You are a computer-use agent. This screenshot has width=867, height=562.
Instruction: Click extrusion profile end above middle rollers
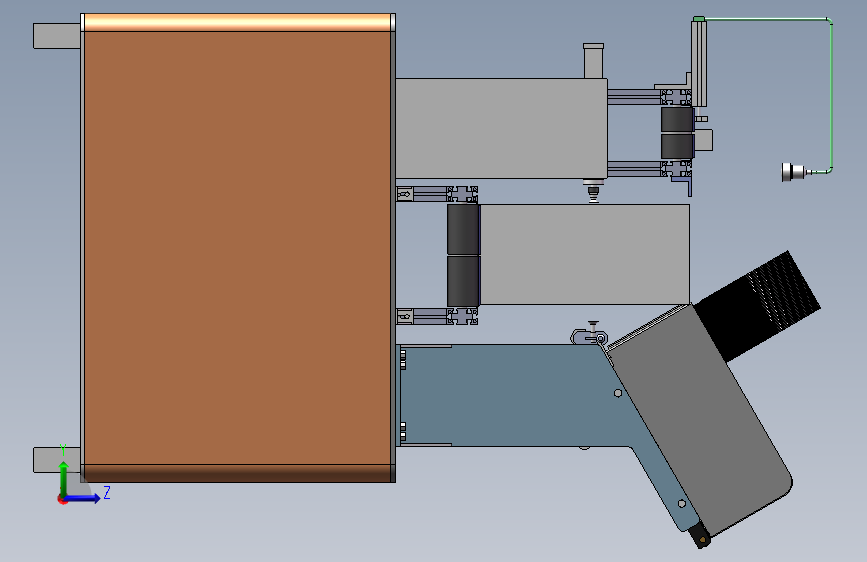click(462, 194)
